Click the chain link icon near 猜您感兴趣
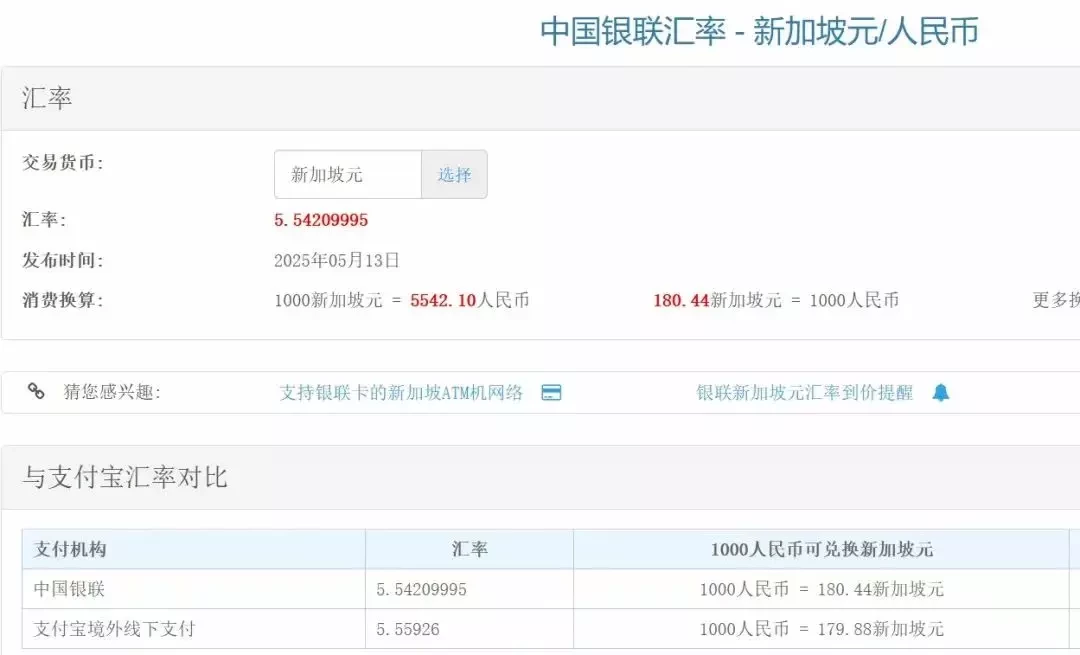Viewport: 1080px width, 655px height. coord(36,391)
